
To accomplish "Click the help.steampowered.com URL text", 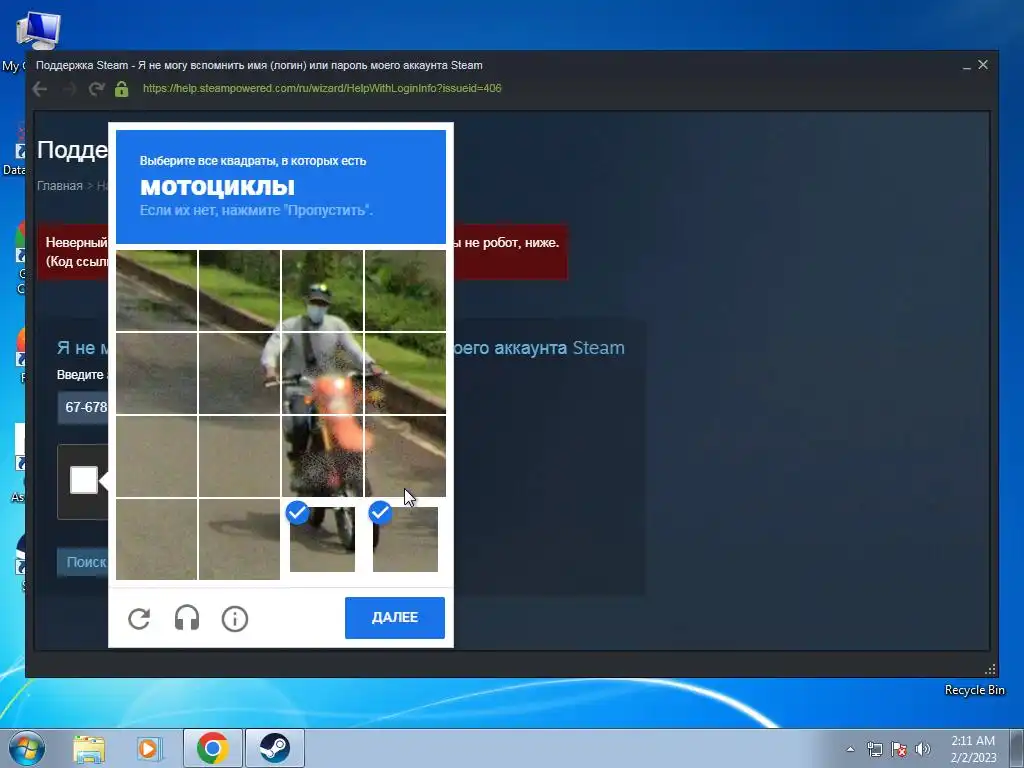I will pyautogui.click(x=322, y=88).
